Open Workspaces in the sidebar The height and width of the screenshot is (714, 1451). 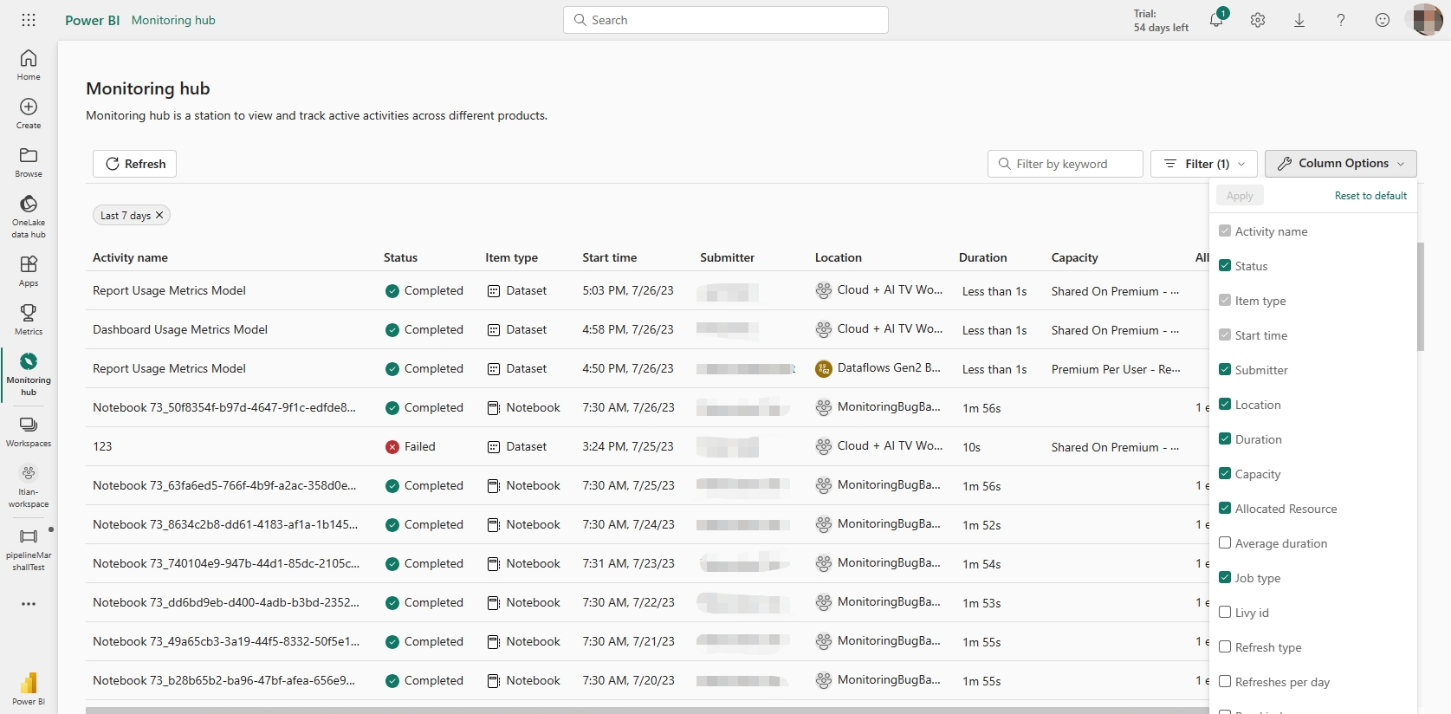[x=28, y=431]
